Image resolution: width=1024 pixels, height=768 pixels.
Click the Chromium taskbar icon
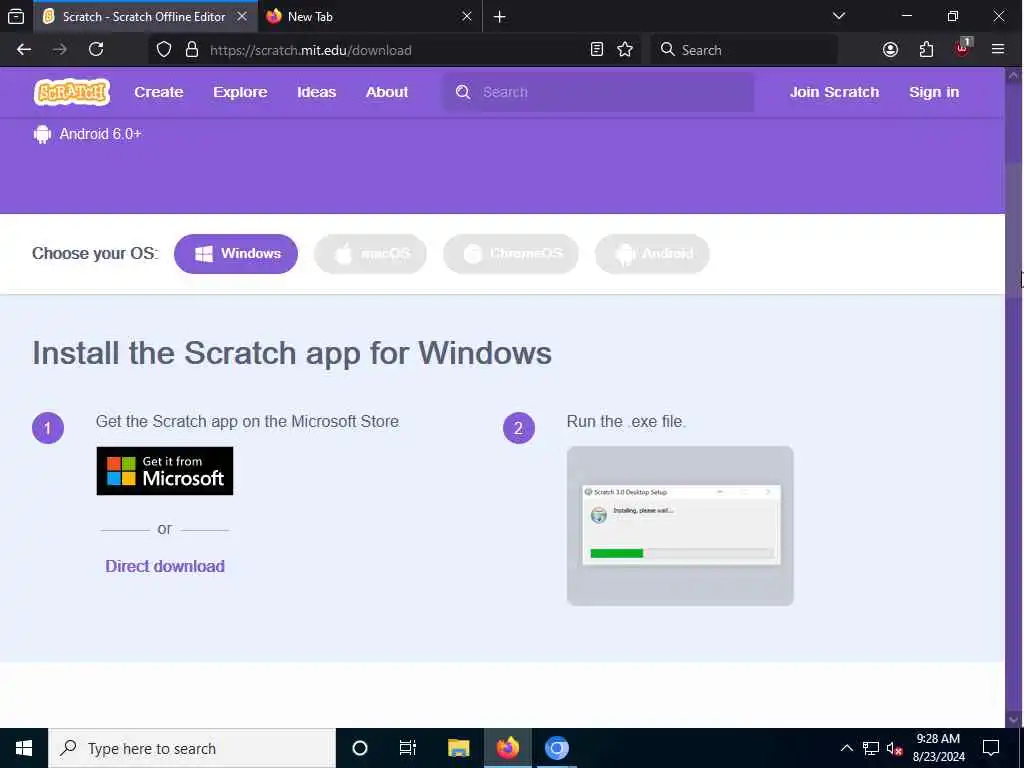pyautogui.click(x=556, y=748)
